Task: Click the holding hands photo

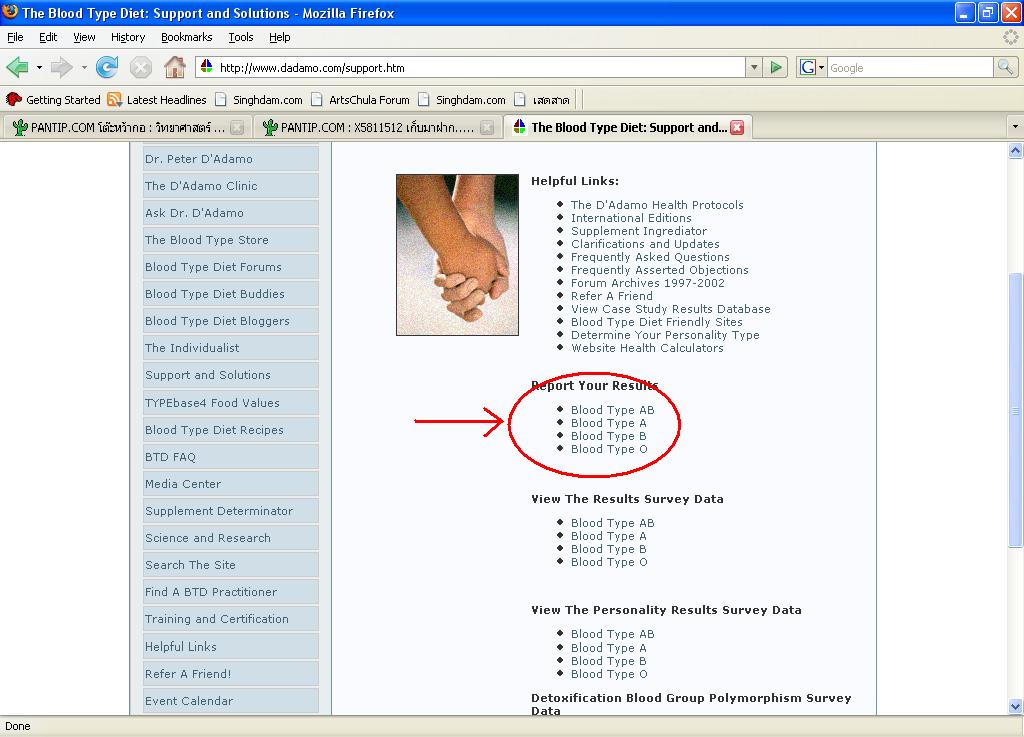Action: 457,255
